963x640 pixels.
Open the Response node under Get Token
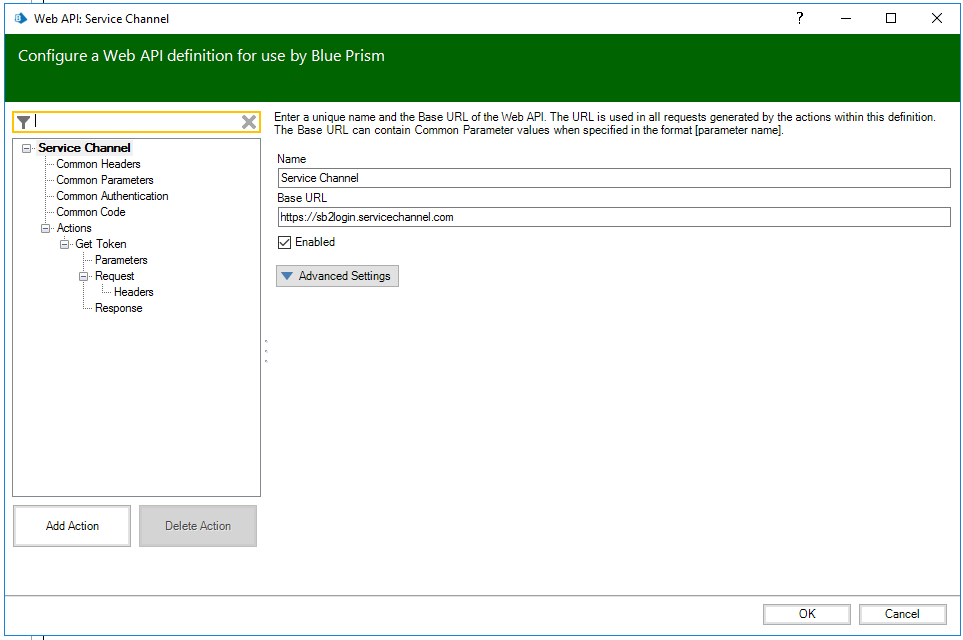click(118, 308)
